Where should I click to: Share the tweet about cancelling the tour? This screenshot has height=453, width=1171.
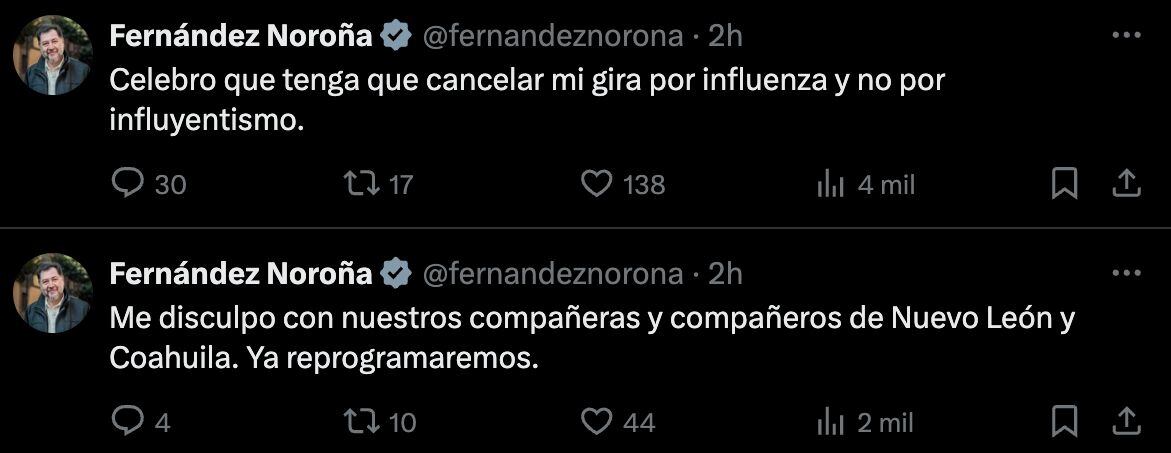point(1127,183)
